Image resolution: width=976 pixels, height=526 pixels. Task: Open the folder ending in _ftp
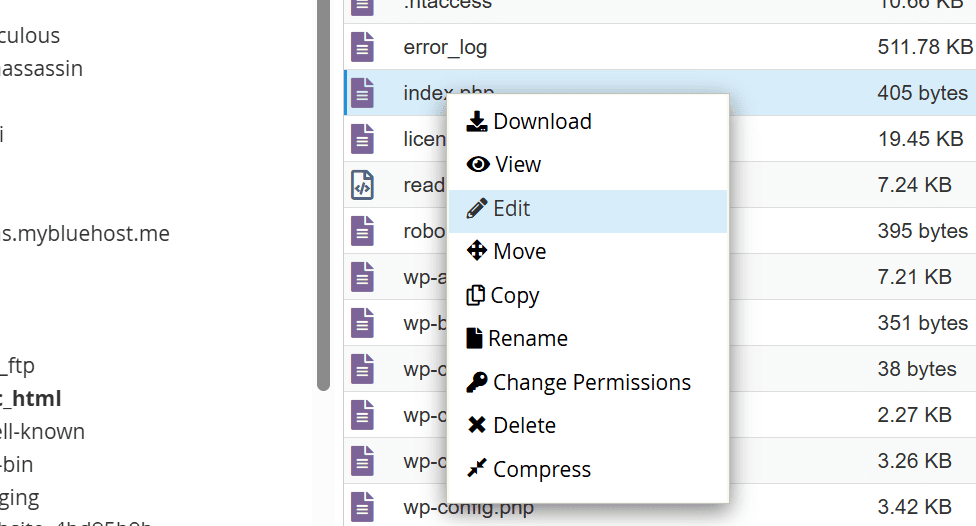[x=17, y=365]
